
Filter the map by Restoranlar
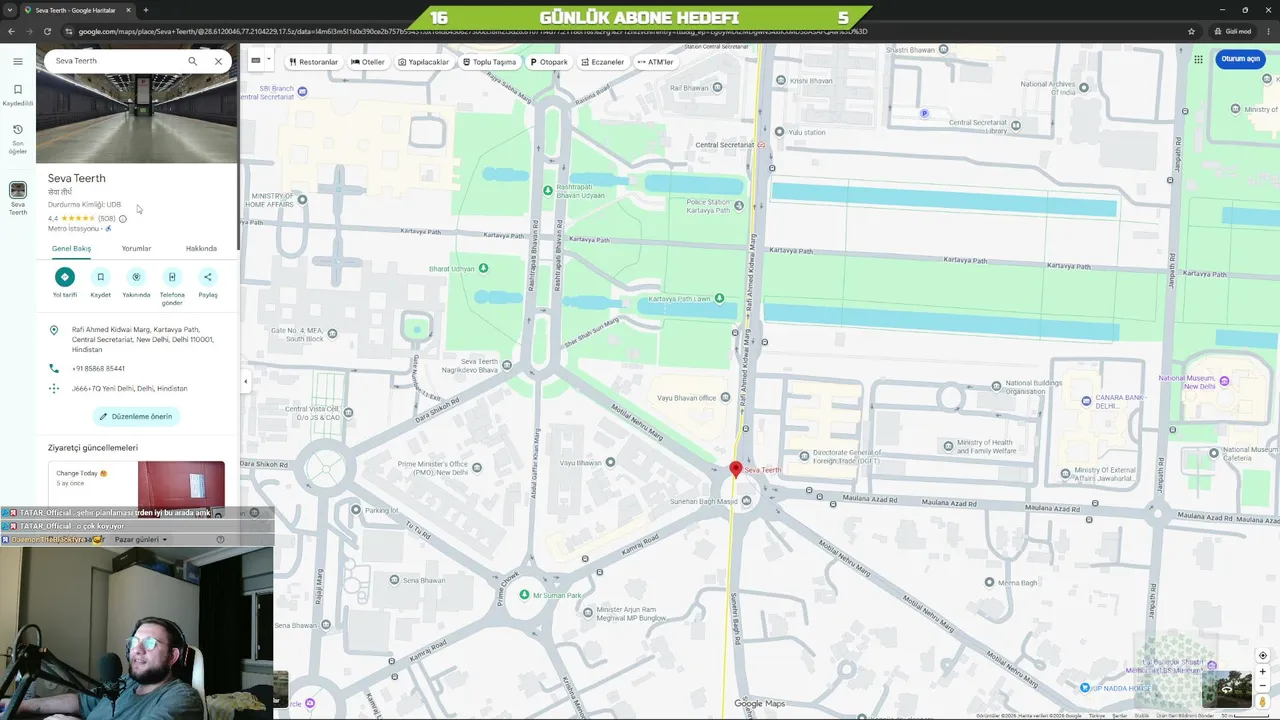[x=313, y=62]
